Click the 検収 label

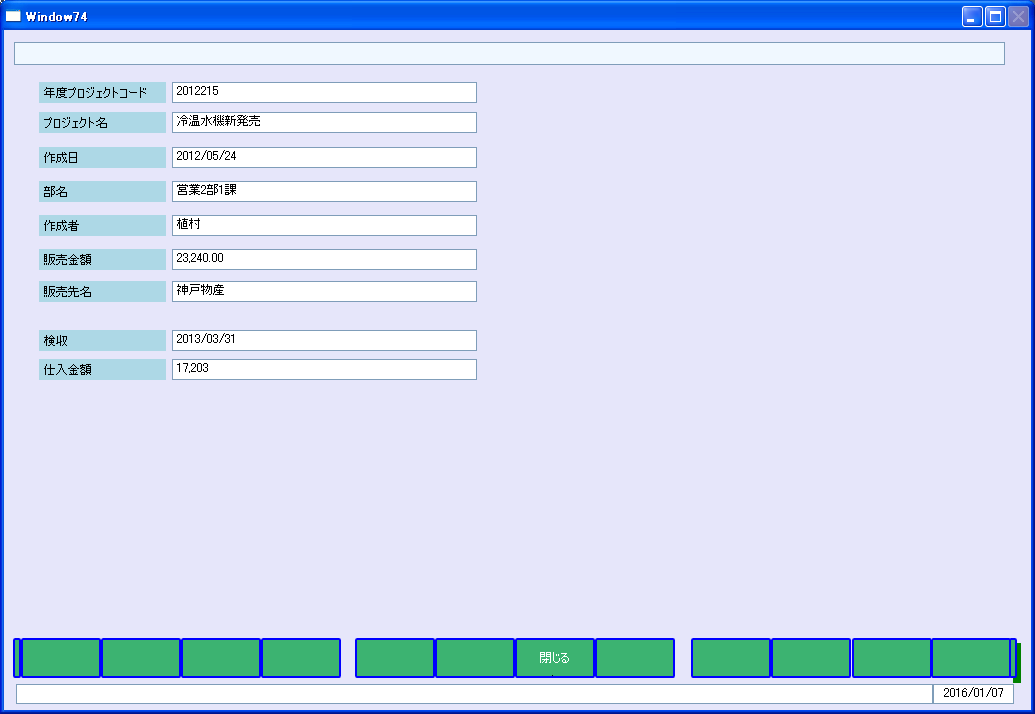tap(102, 341)
